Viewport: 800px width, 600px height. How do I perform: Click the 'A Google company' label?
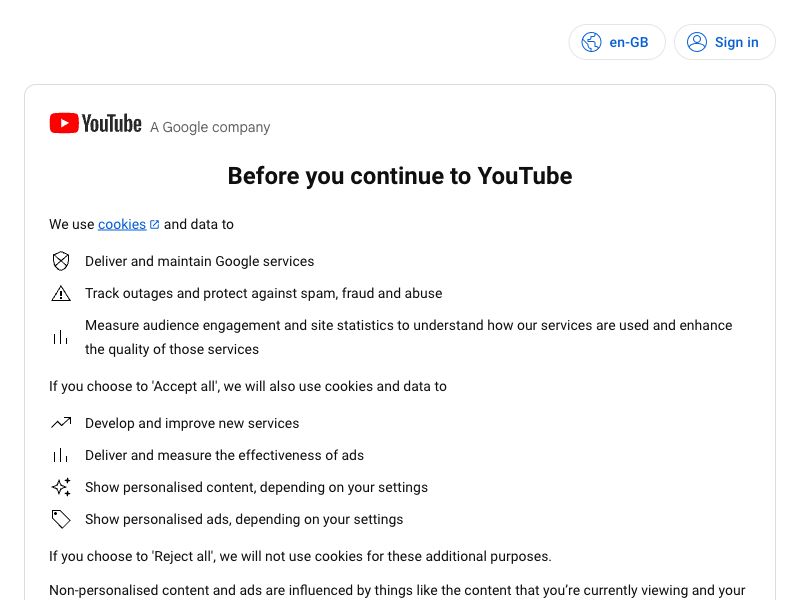coord(210,127)
